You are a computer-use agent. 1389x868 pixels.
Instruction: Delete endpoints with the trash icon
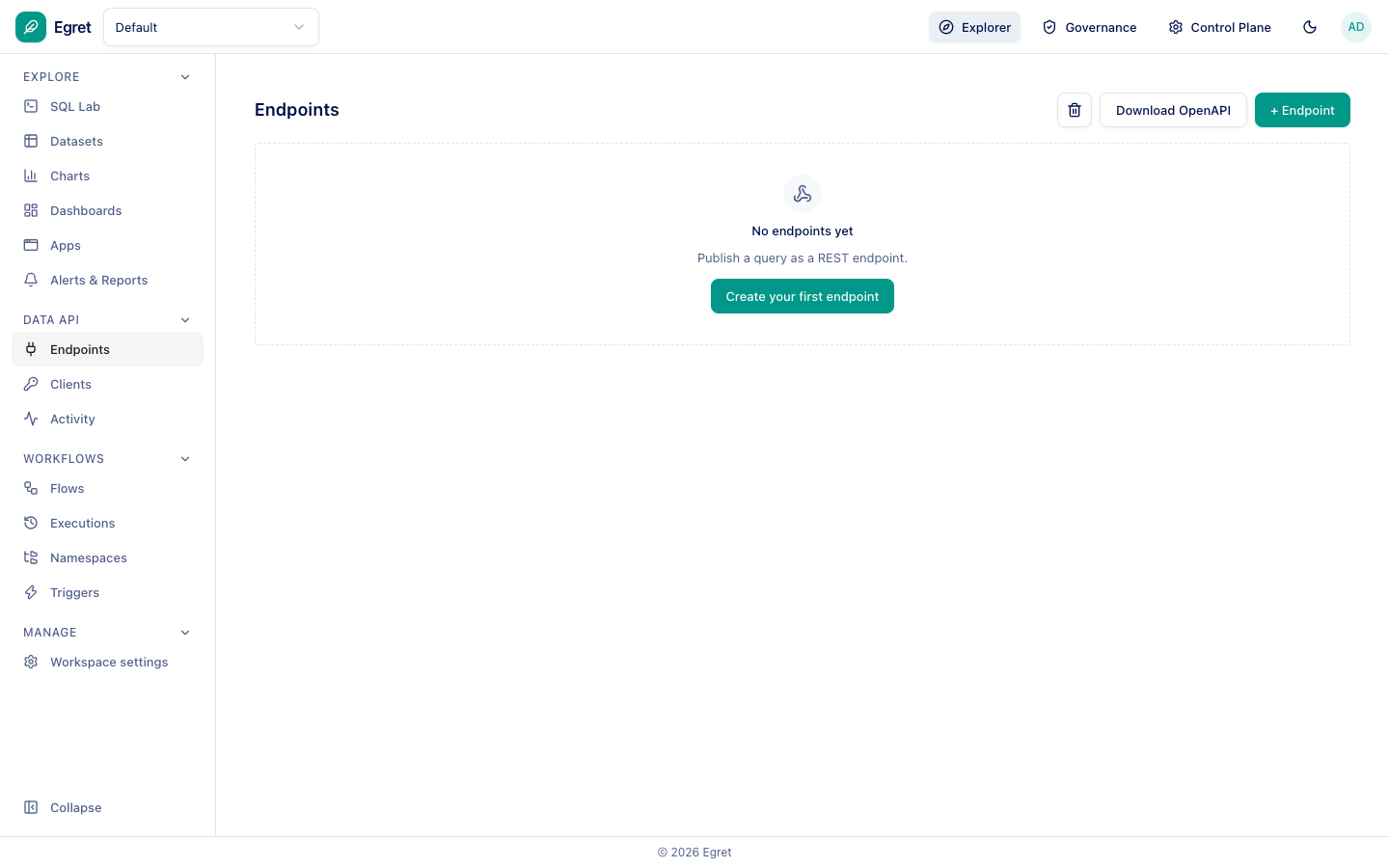1075,110
